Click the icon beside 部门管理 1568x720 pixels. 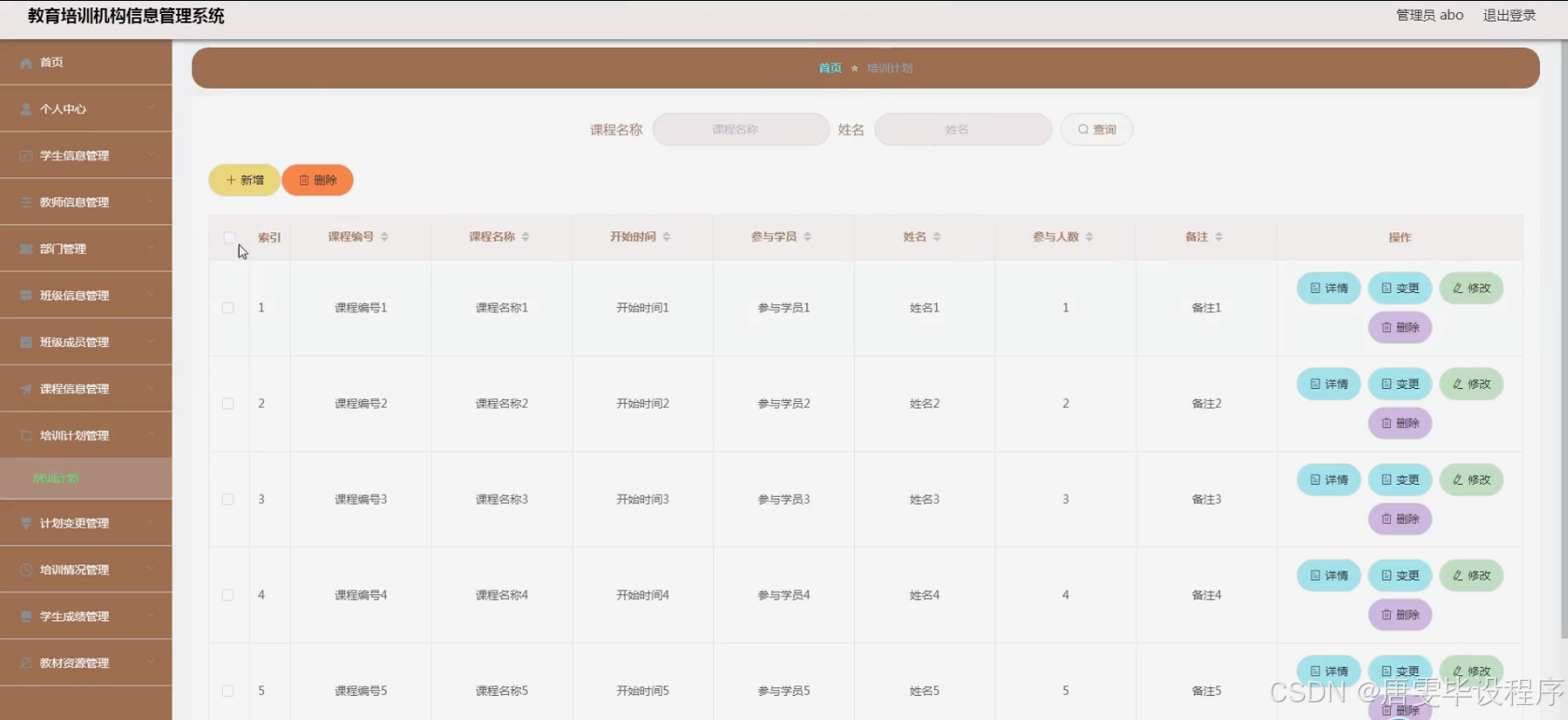click(26, 249)
